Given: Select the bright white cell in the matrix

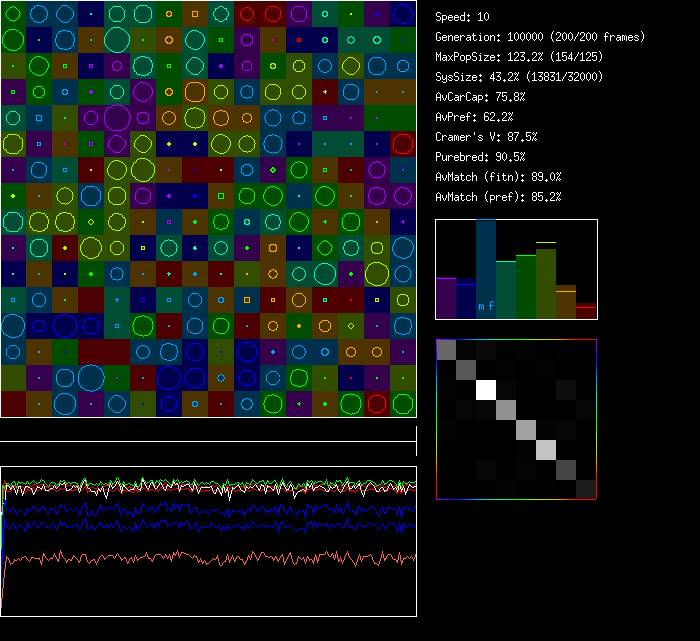Looking at the screenshot, I should pos(487,389).
